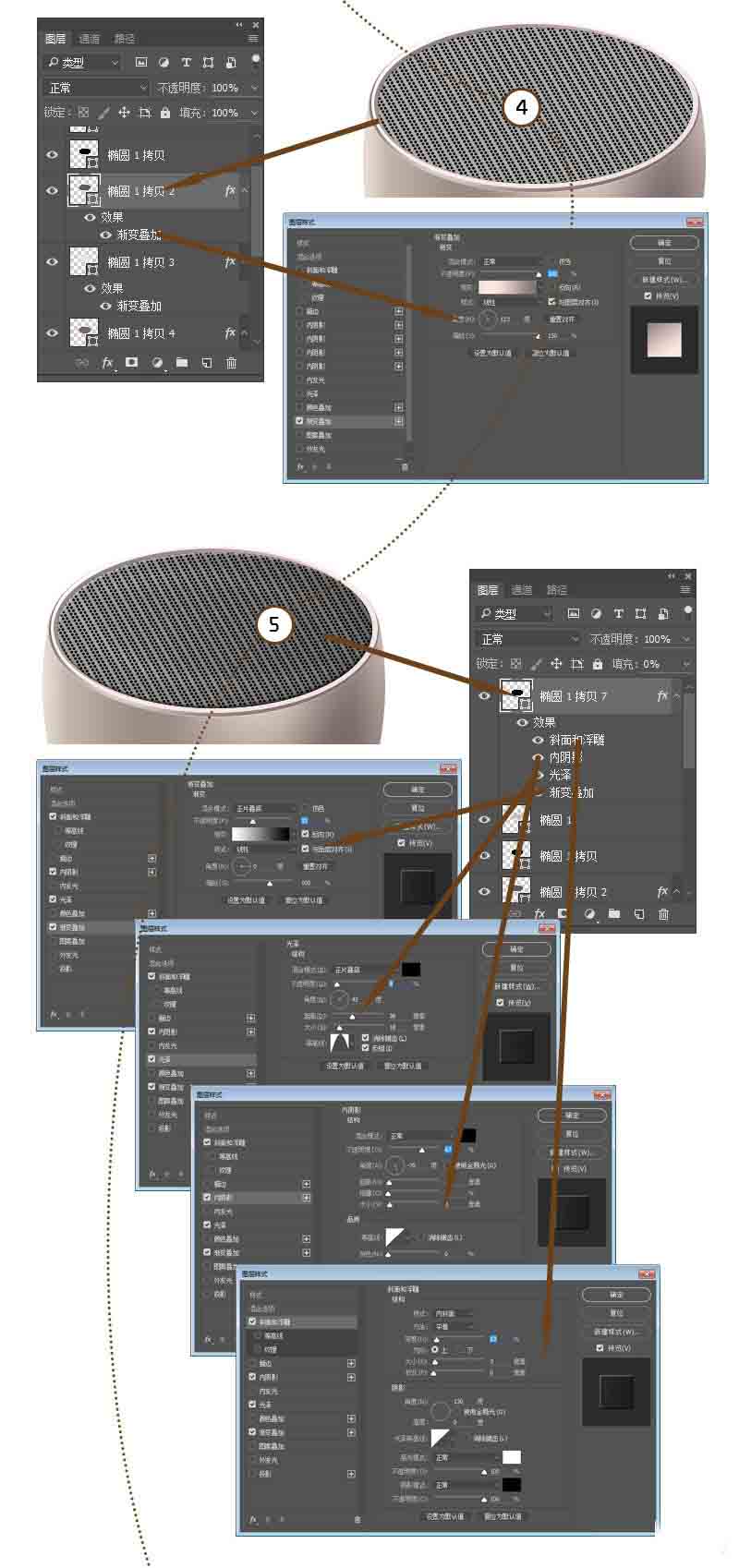Open the pink gradient swatch editor
Screen dimensions: 739x1568
[x=509, y=287]
